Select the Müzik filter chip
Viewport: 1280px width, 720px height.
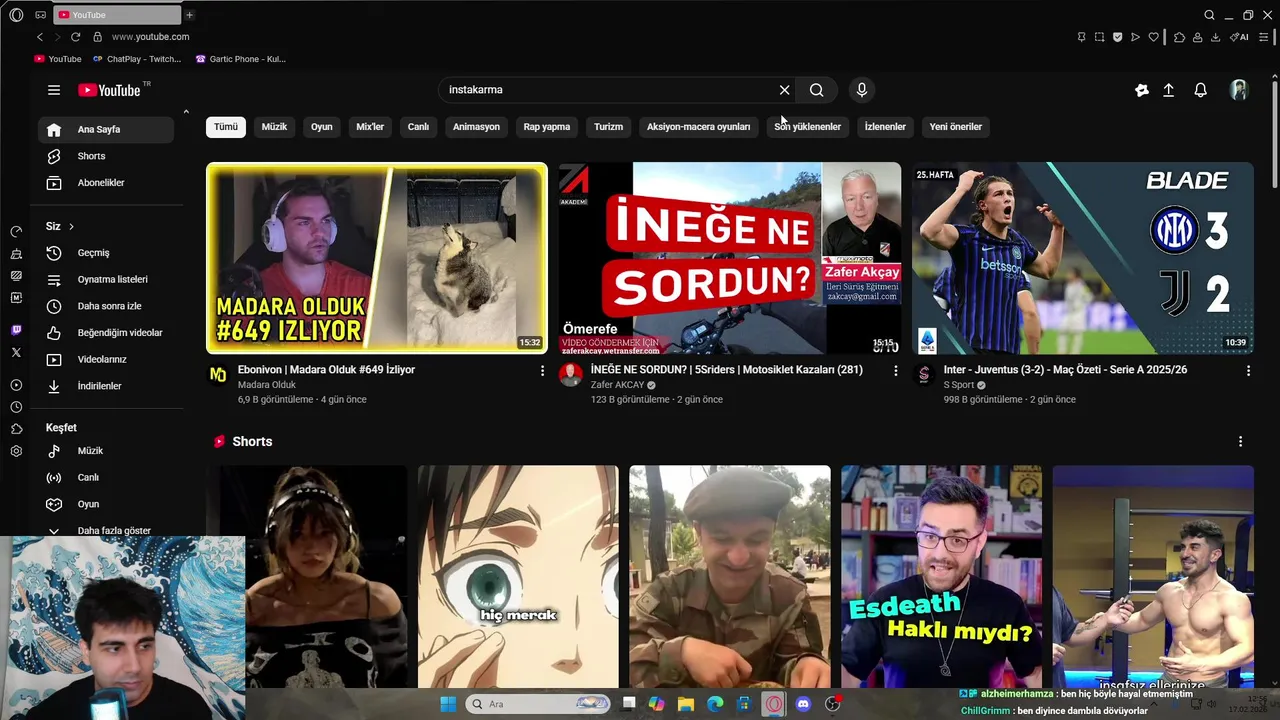[x=274, y=127]
